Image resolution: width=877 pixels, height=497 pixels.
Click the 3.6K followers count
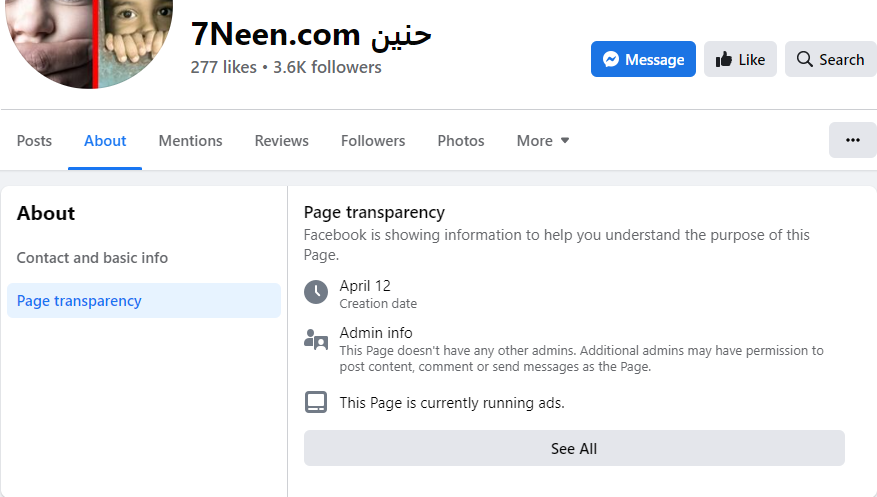click(x=327, y=68)
